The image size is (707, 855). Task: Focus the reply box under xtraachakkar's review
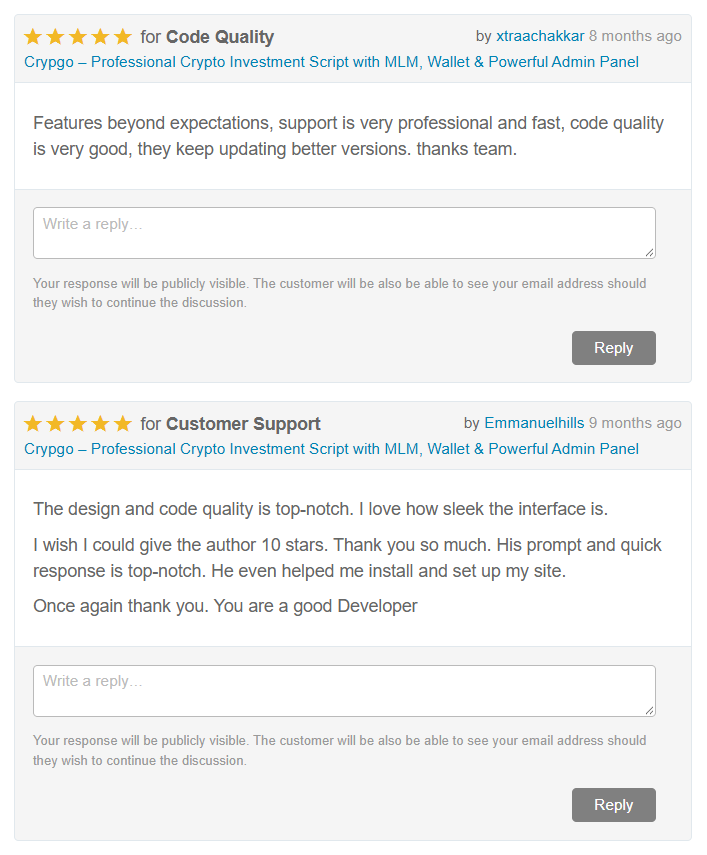point(344,233)
